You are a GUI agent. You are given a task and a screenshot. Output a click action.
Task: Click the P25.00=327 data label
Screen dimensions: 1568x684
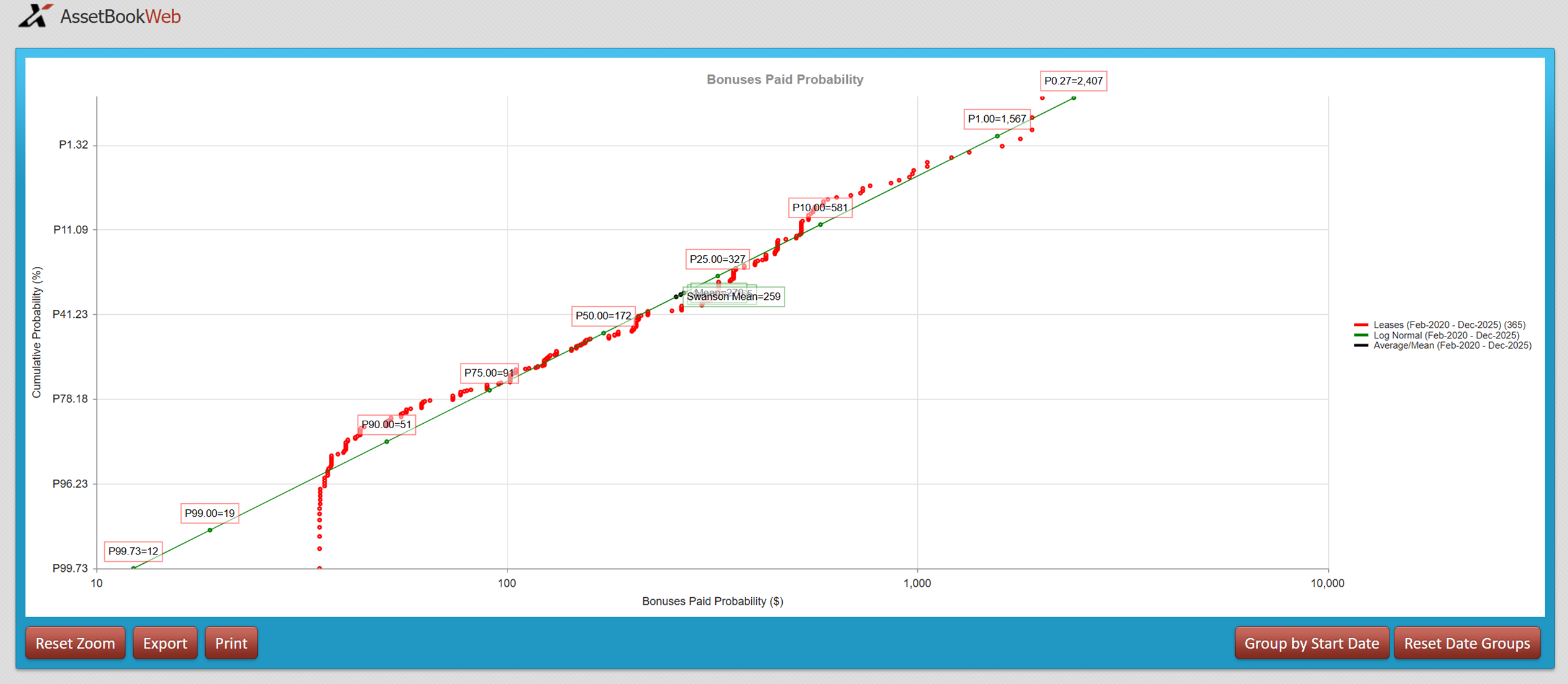pos(717,259)
